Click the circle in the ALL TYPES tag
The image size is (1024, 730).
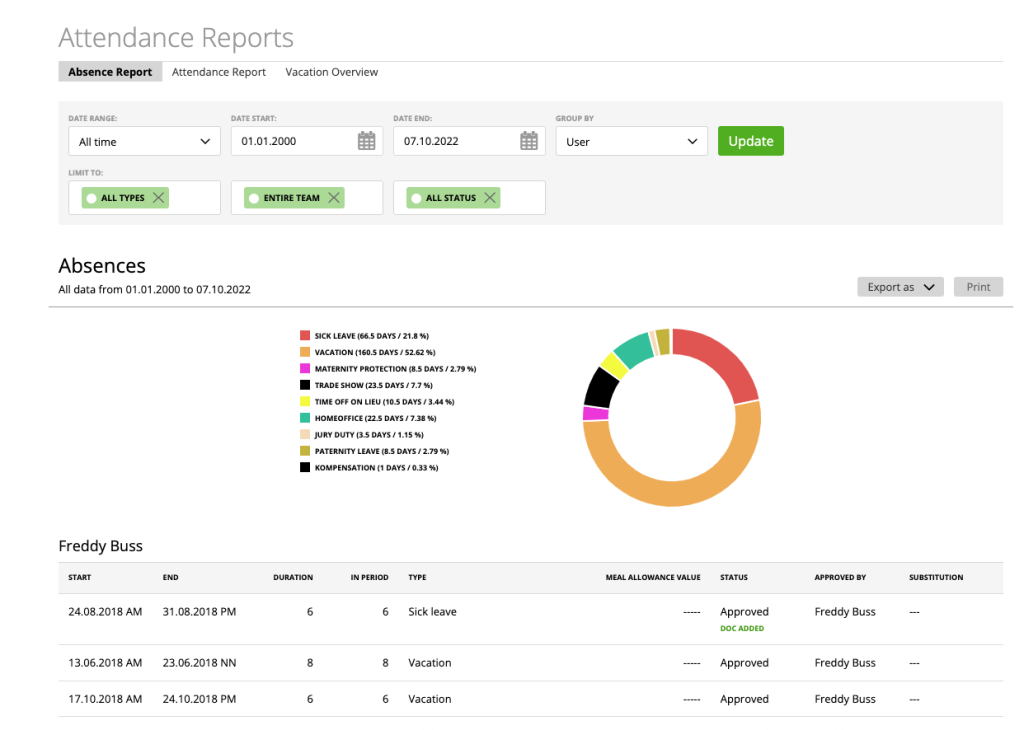click(91, 198)
